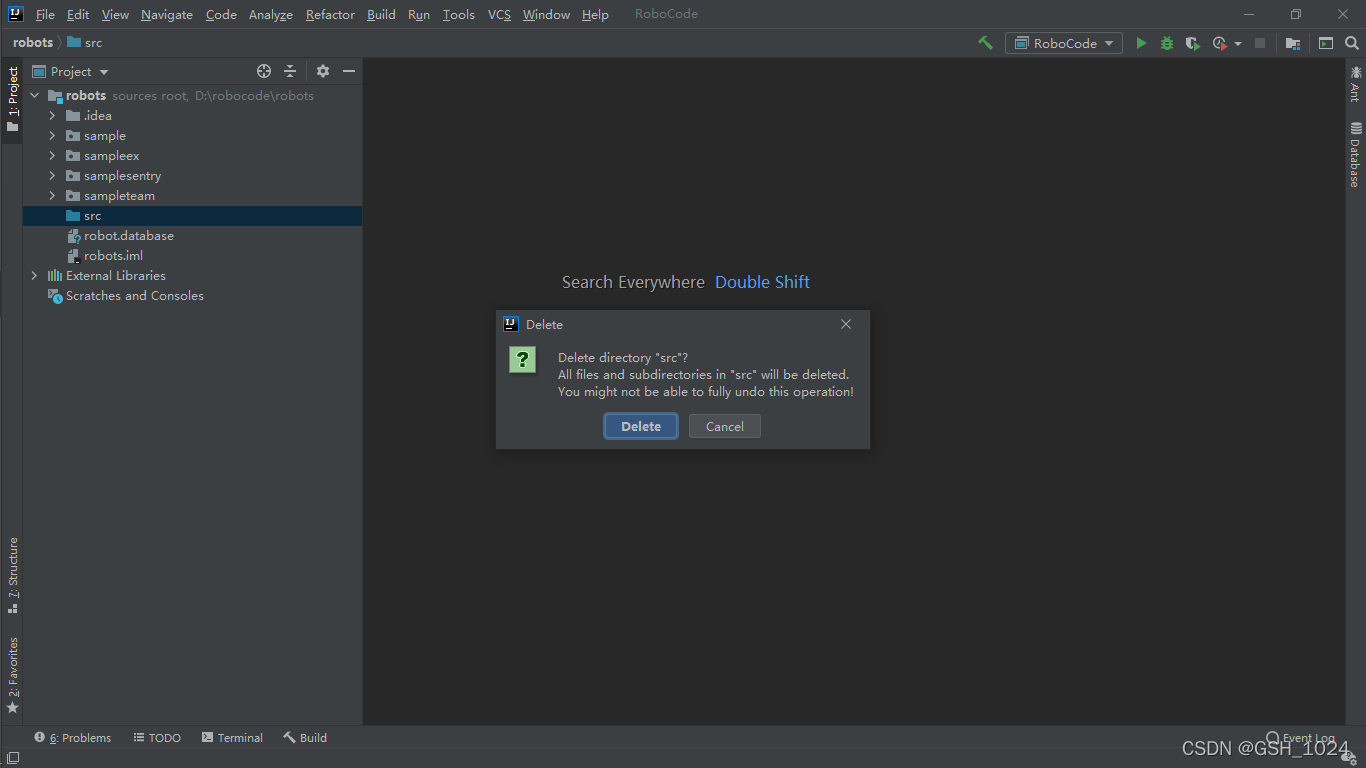Open the Tools menu
1366x768 pixels.
pyautogui.click(x=459, y=14)
